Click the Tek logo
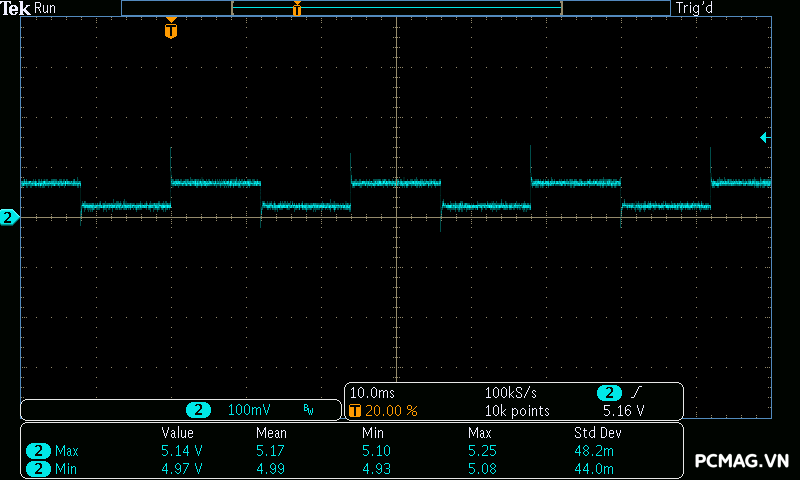 point(16,8)
